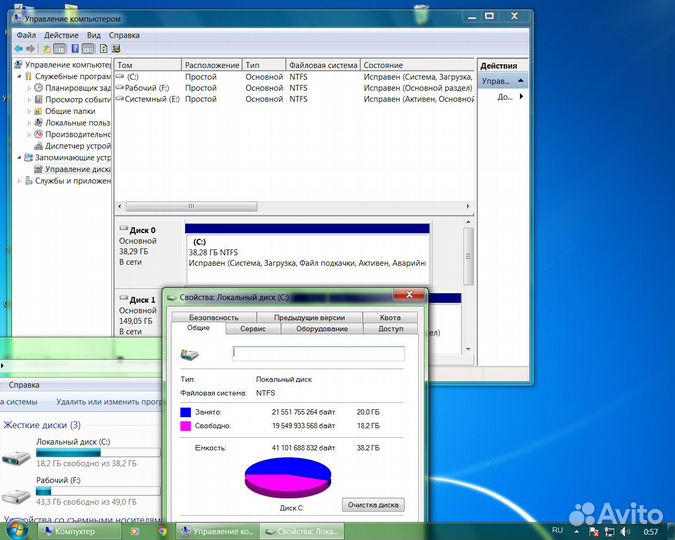Click Удалить или изменить программу link
This screenshot has width=675, height=540.
coord(110,402)
